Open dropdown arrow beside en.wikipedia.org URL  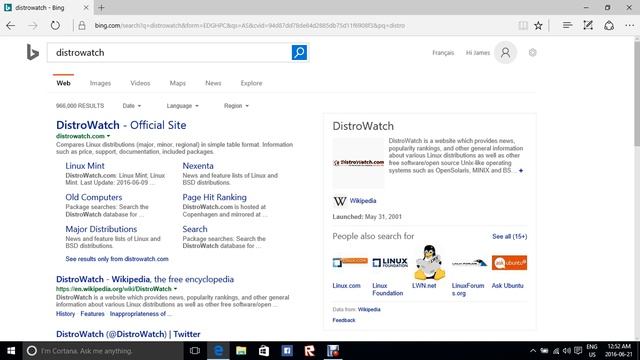point(176,289)
